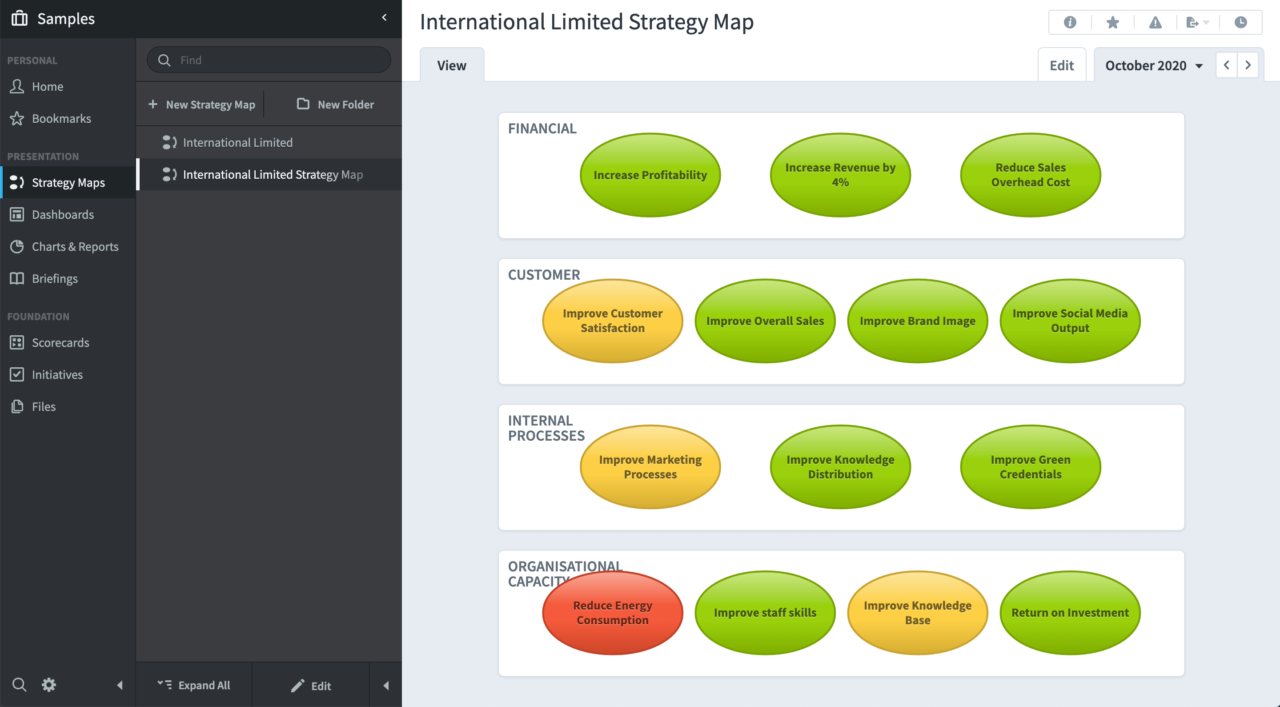
Task: Open the export options dropdown arrow
Action: [1206, 21]
